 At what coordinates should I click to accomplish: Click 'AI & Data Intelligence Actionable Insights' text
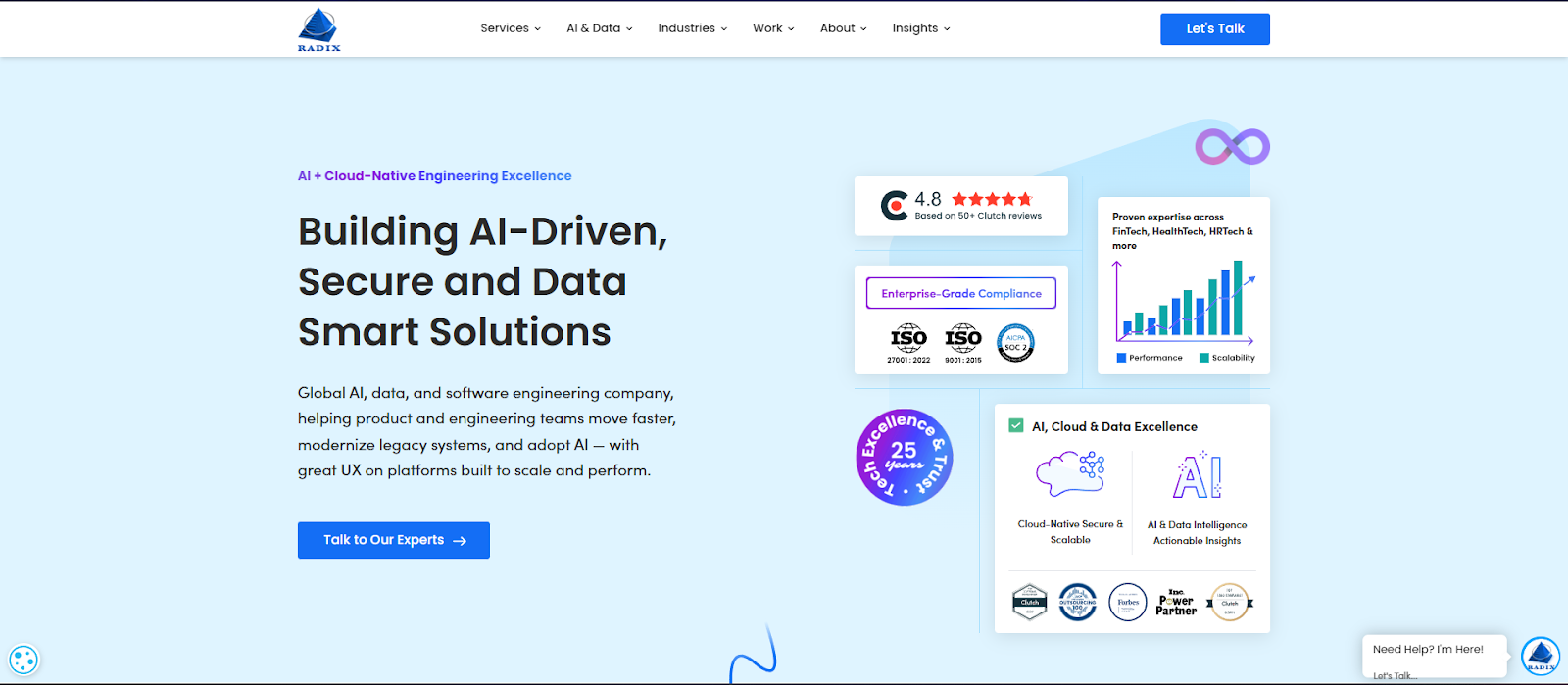(1198, 533)
